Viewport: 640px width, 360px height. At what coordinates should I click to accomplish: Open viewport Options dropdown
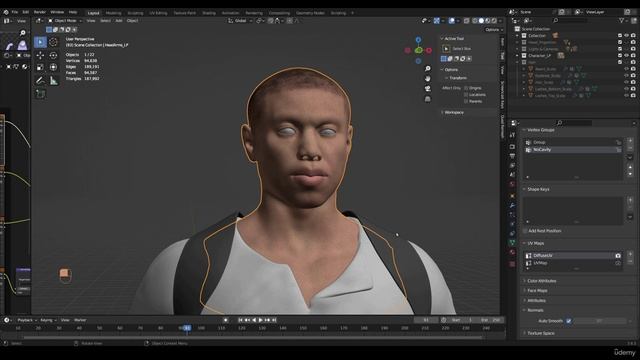click(493, 29)
